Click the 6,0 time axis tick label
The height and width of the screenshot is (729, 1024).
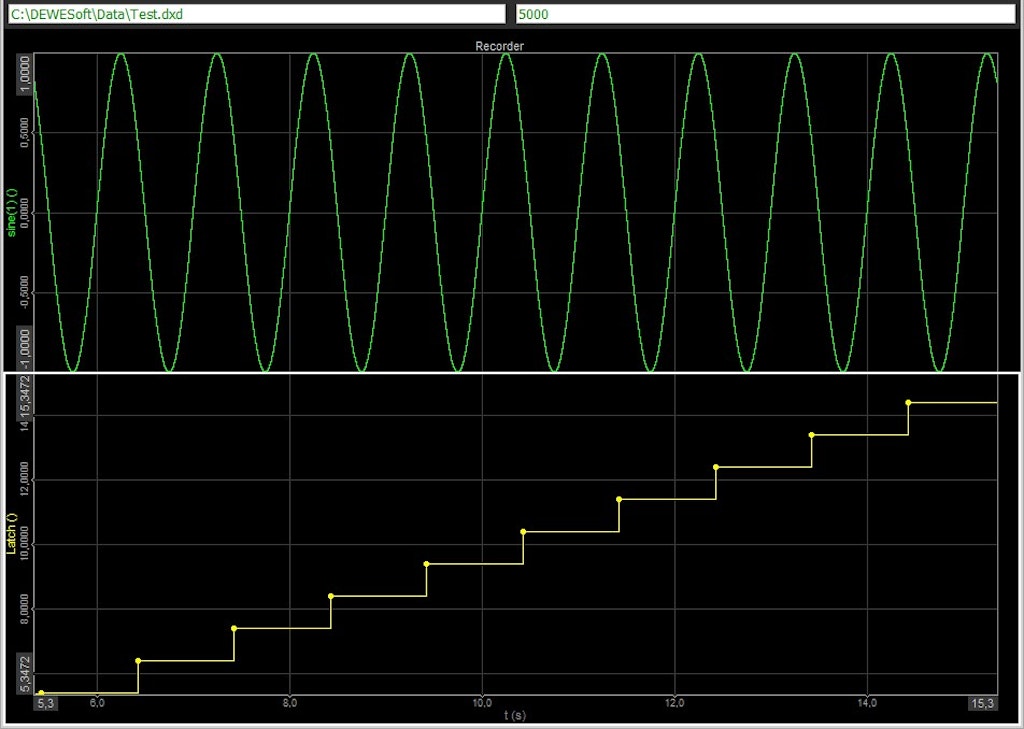[97, 704]
